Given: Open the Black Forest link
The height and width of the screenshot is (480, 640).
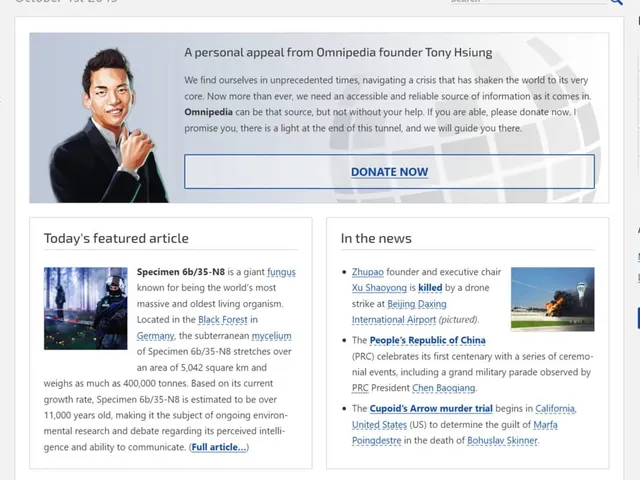Looking at the screenshot, I should pyautogui.click(x=223, y=320).
